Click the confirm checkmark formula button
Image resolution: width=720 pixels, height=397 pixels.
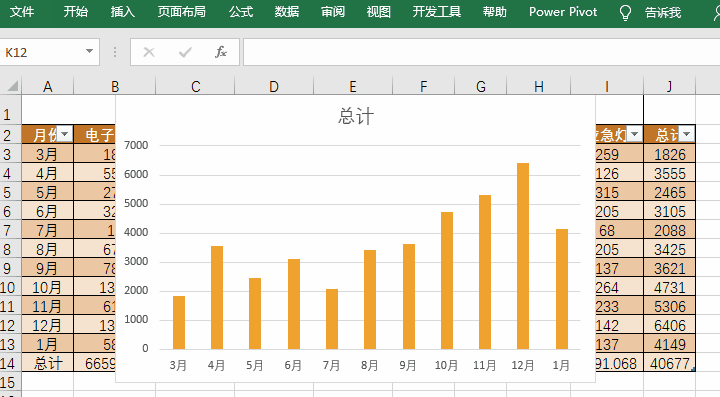tap(185, 52)
